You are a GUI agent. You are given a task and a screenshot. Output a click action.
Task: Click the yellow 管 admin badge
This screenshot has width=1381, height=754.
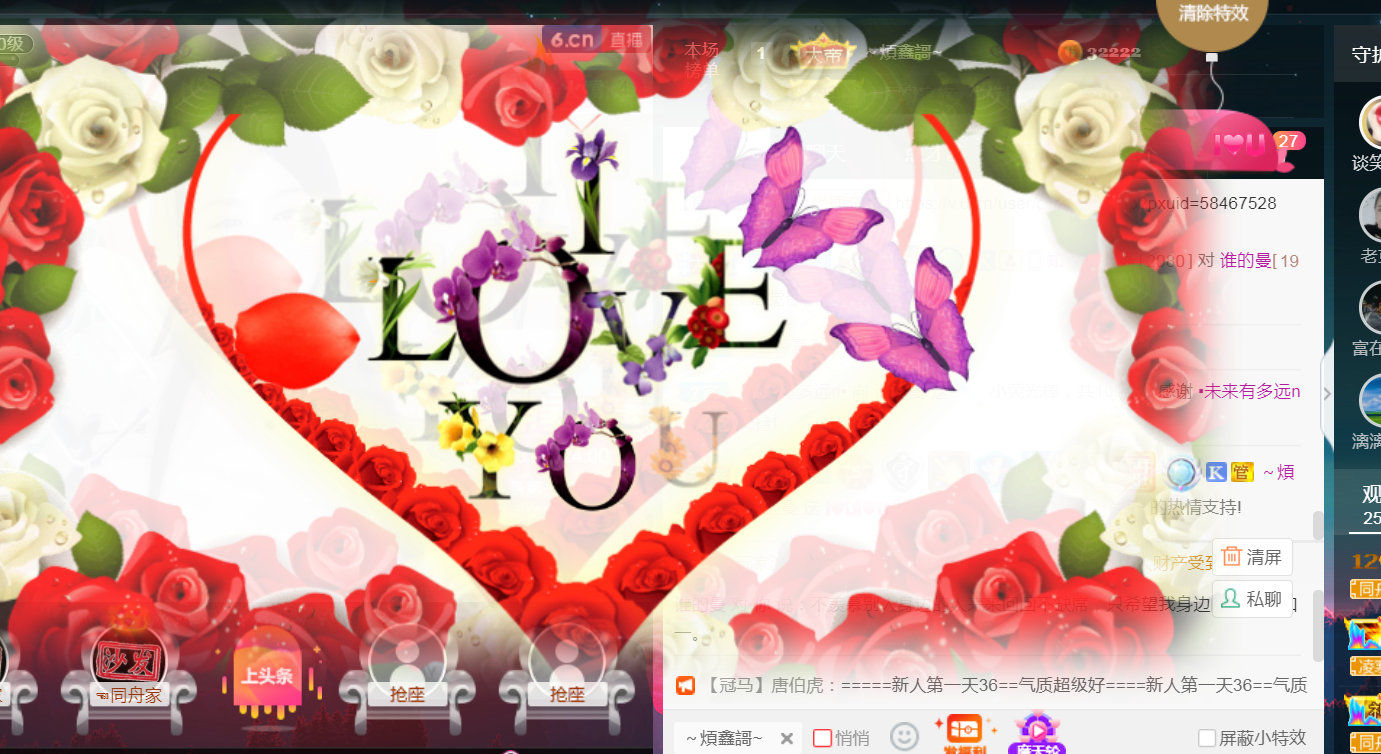tap(1242, 472)
